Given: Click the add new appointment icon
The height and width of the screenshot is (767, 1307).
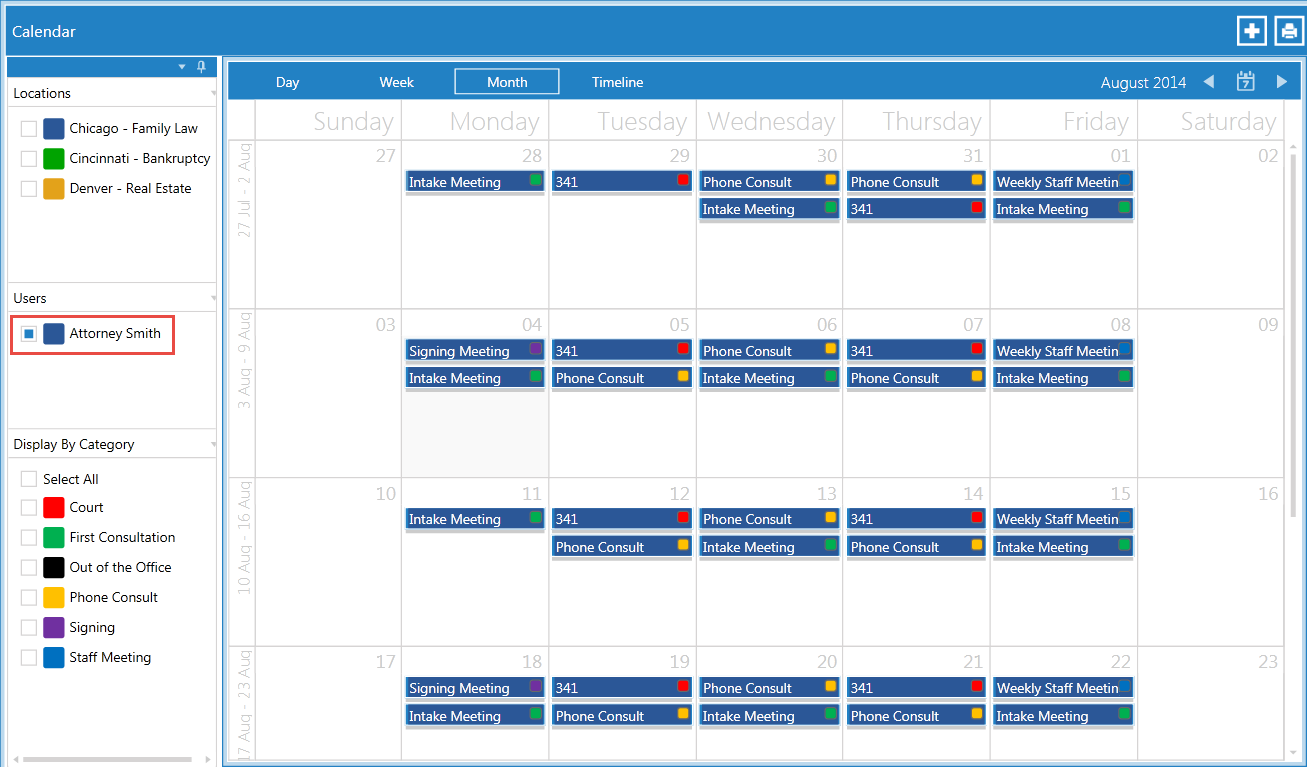Looking at the screenshot, I should tap(1251, 30).
